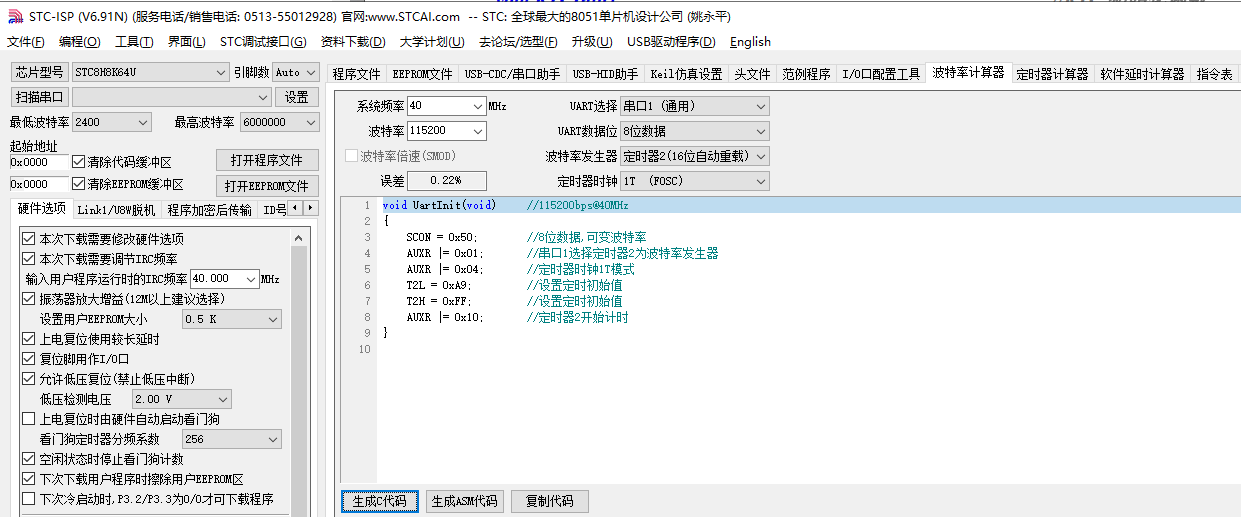Click 生成ASM代码 button
The width and height of the screenshot is (1241, 517).
point(463,501)
